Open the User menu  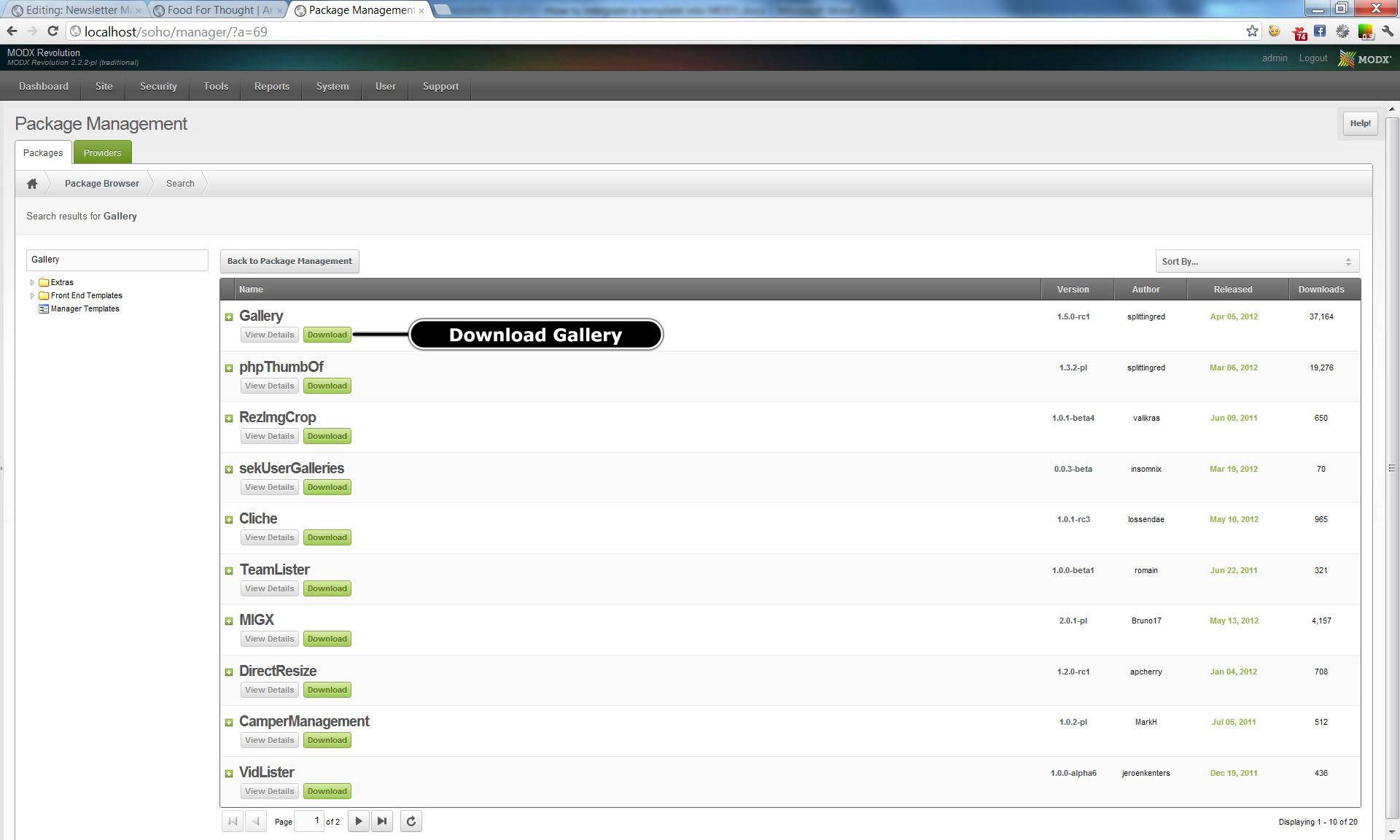pyautogui.click(x=386, y=86)
